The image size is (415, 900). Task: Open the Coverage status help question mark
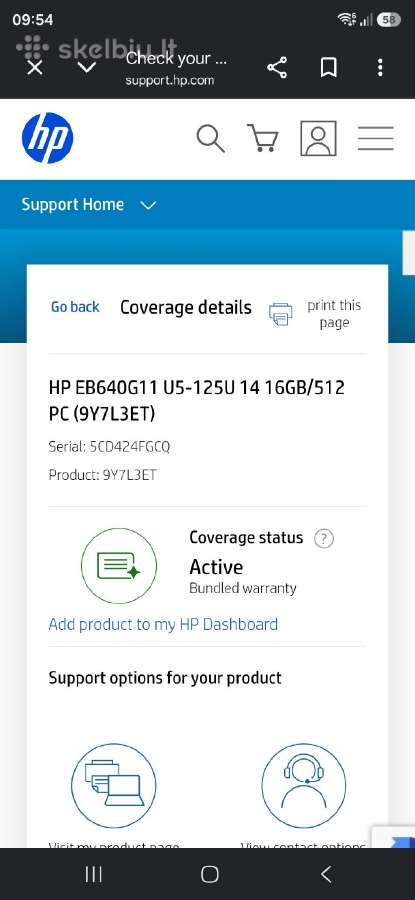[x=324, y=539]
